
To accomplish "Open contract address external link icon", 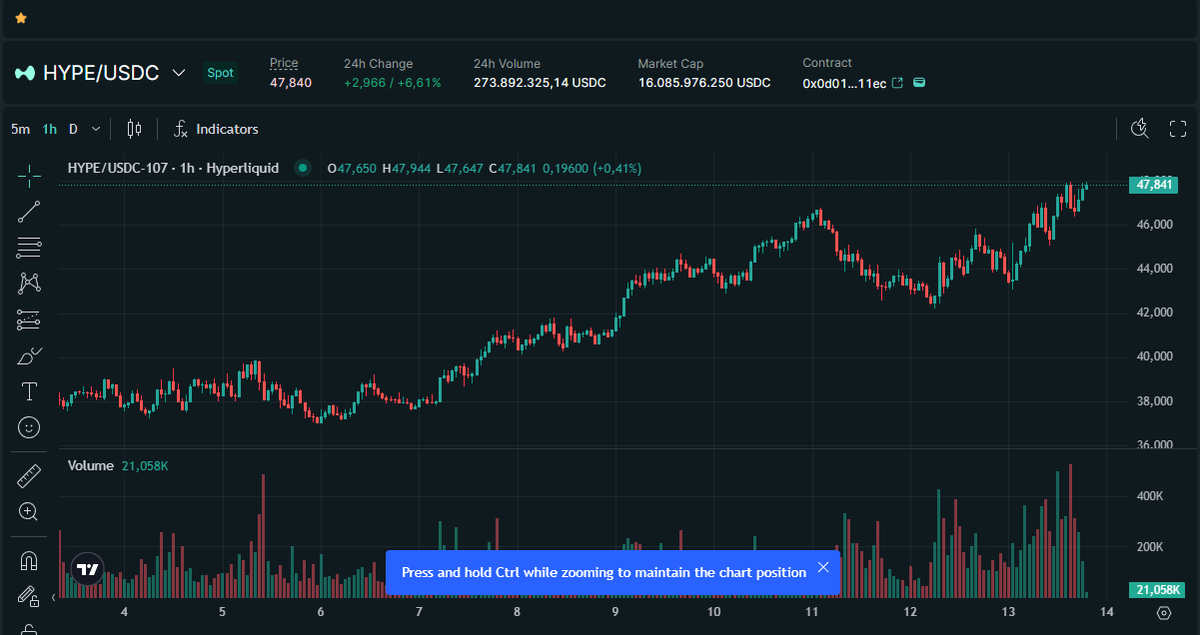I will pos(897,83).
